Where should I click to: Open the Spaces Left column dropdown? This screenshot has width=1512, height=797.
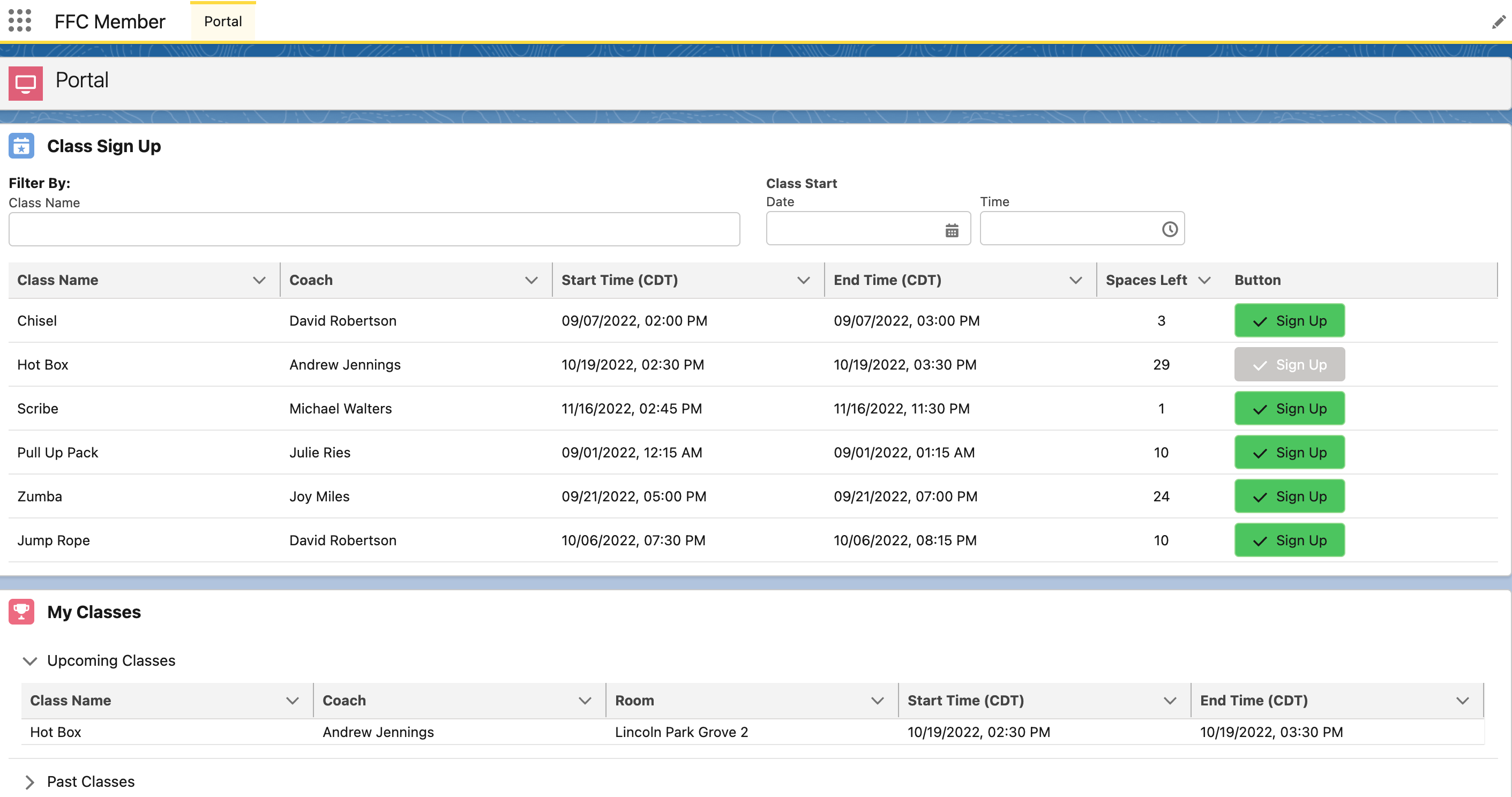point(1206,280)
